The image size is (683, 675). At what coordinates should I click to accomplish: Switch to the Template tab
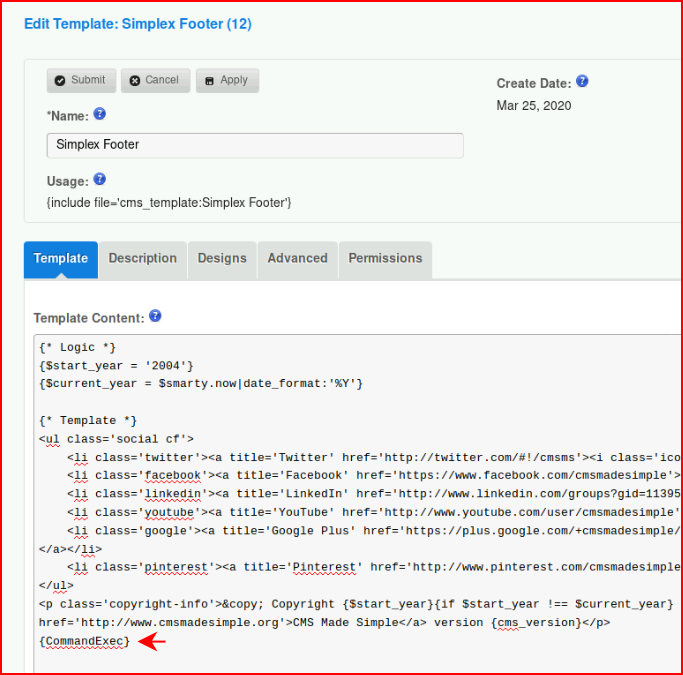[61, 260]
